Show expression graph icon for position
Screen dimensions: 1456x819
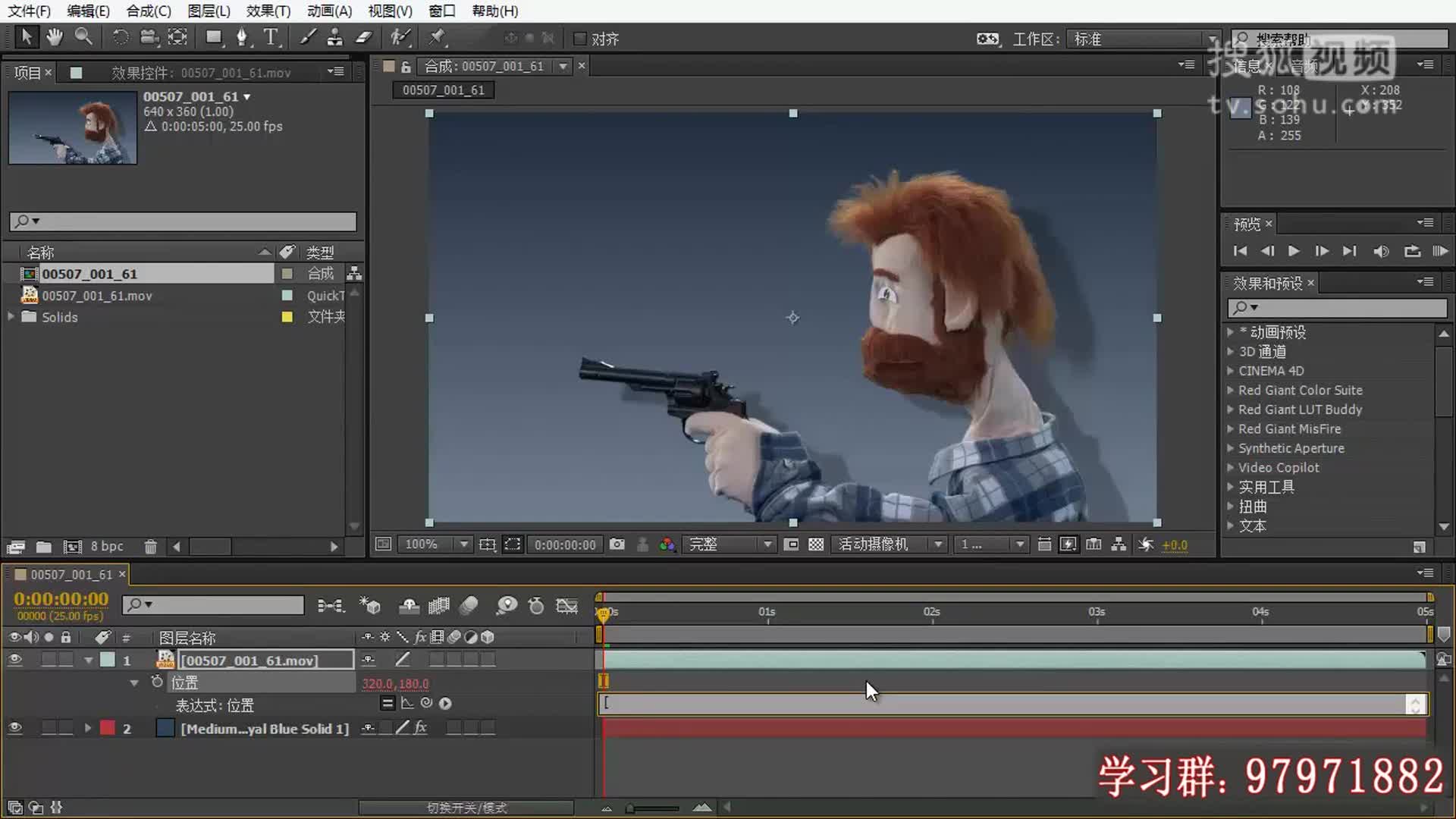[407, 703]
